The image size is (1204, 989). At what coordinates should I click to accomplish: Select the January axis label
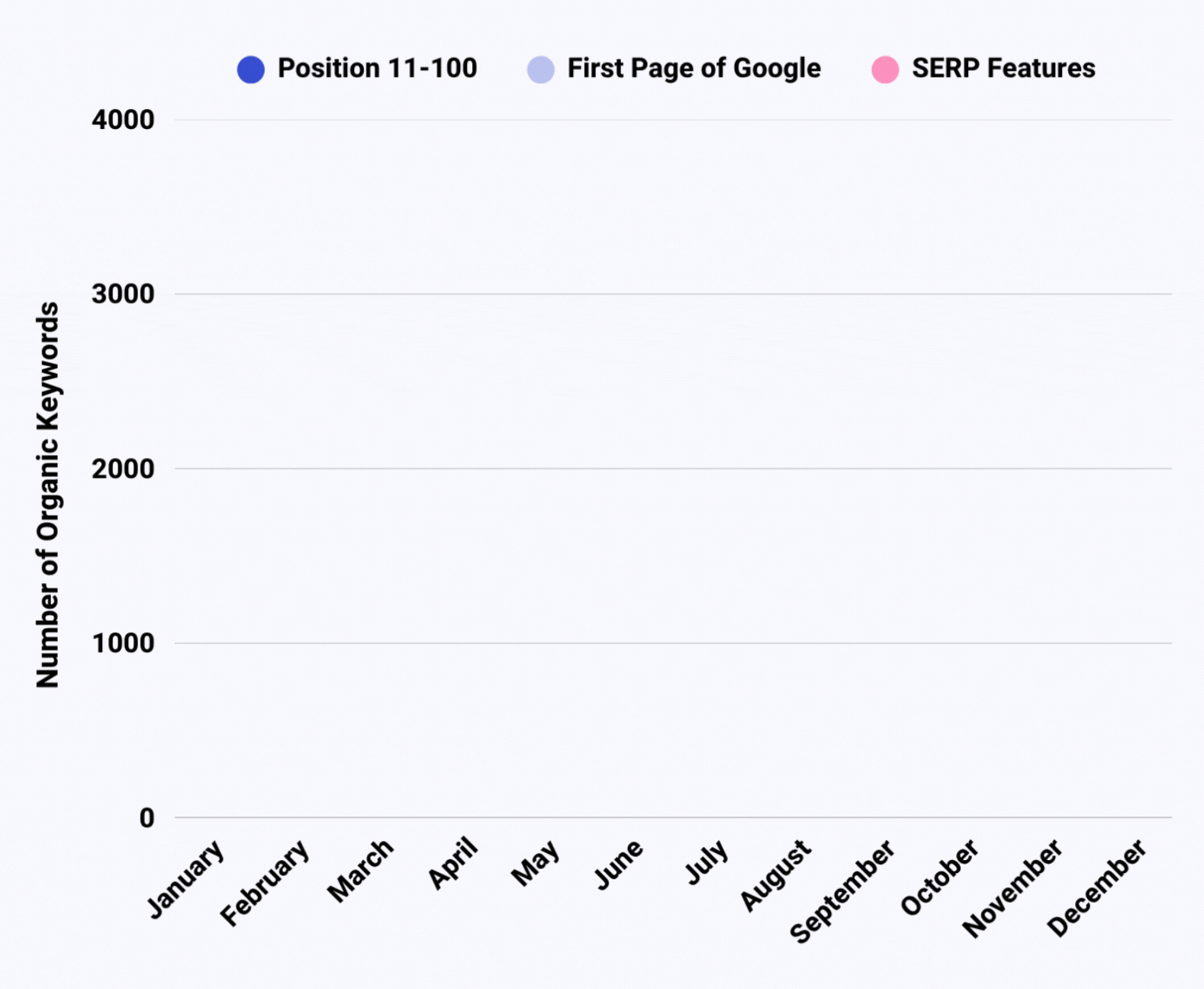pos(186,878)
